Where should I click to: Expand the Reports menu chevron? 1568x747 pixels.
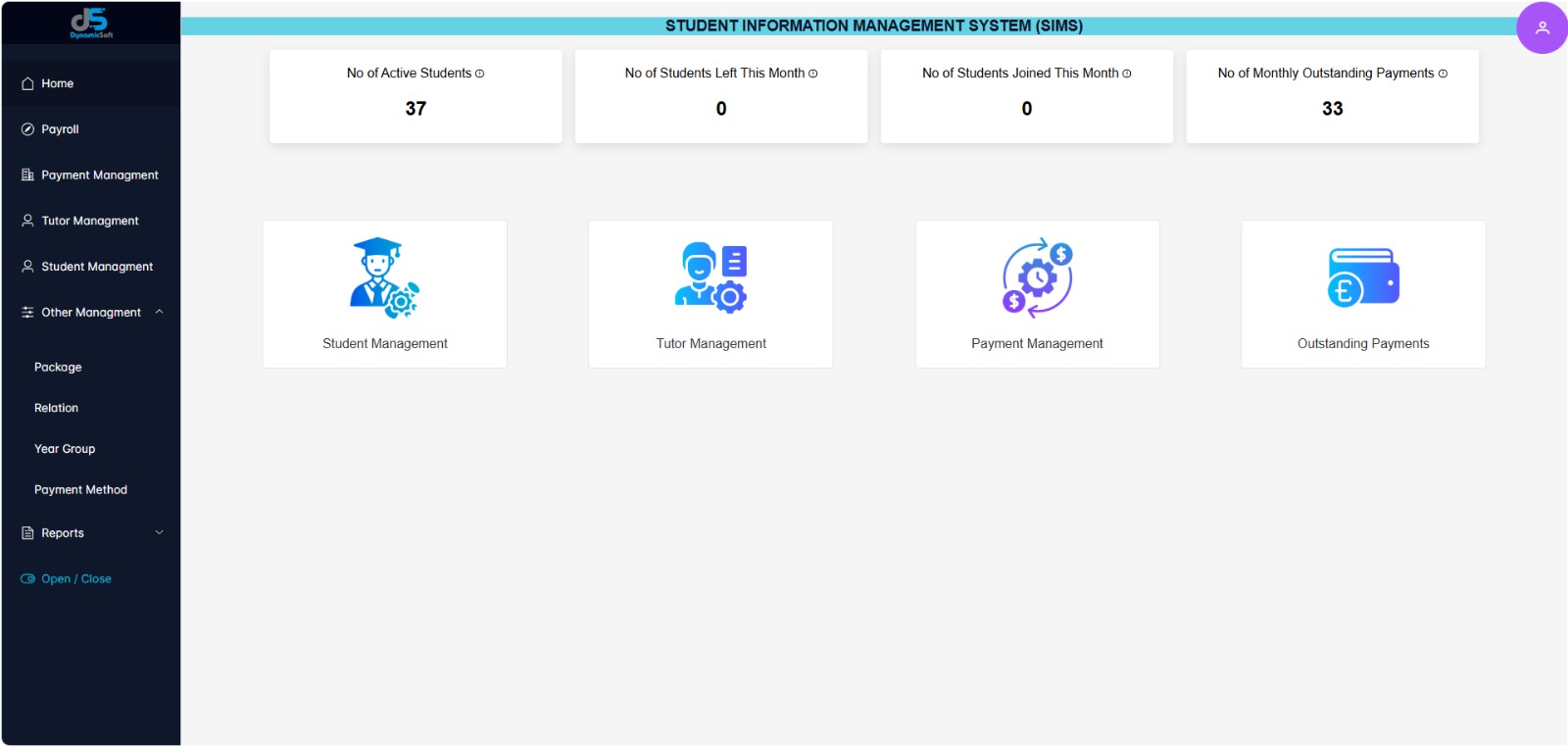coord(159,533)
